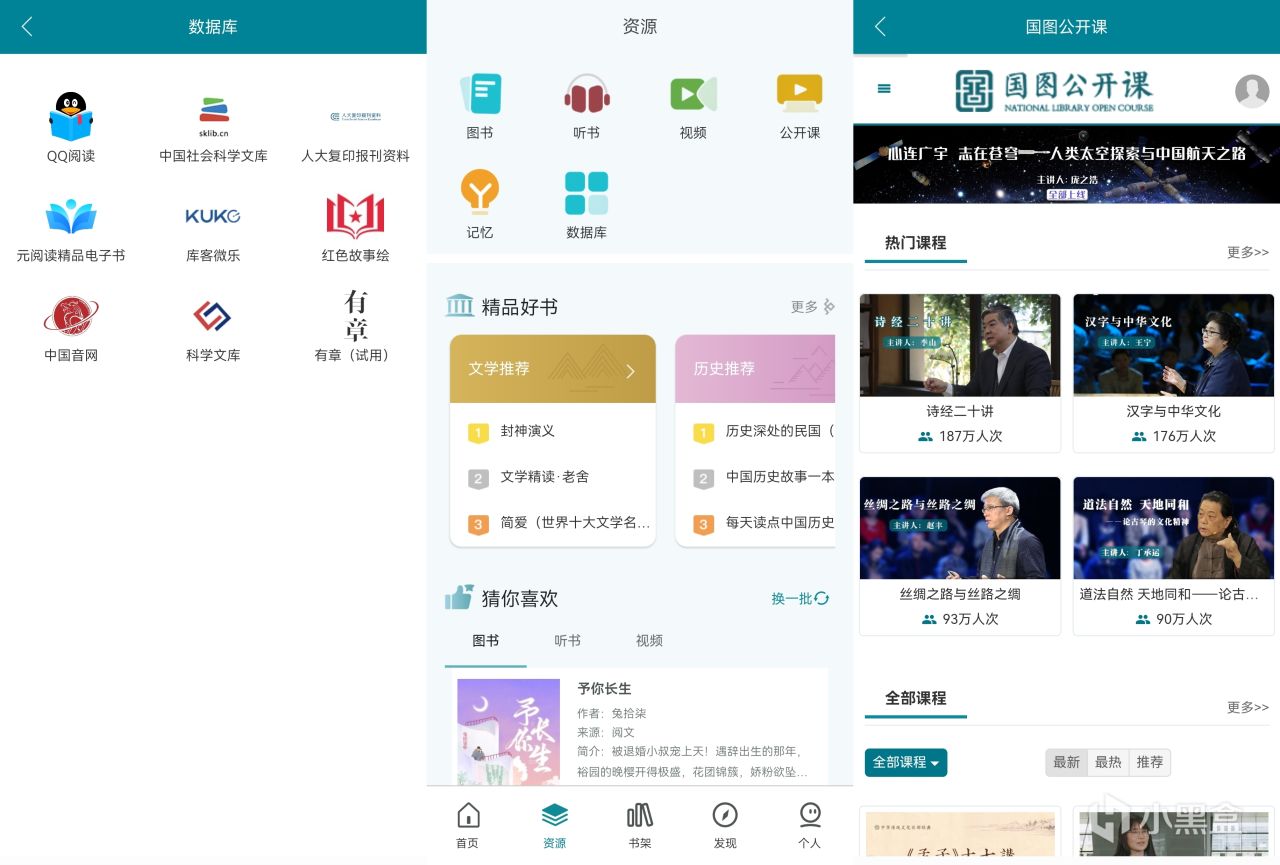The image size is (1280, 865).
Task: Open the 心连广宇 space exploration banner
Action: click(1066, 164)
